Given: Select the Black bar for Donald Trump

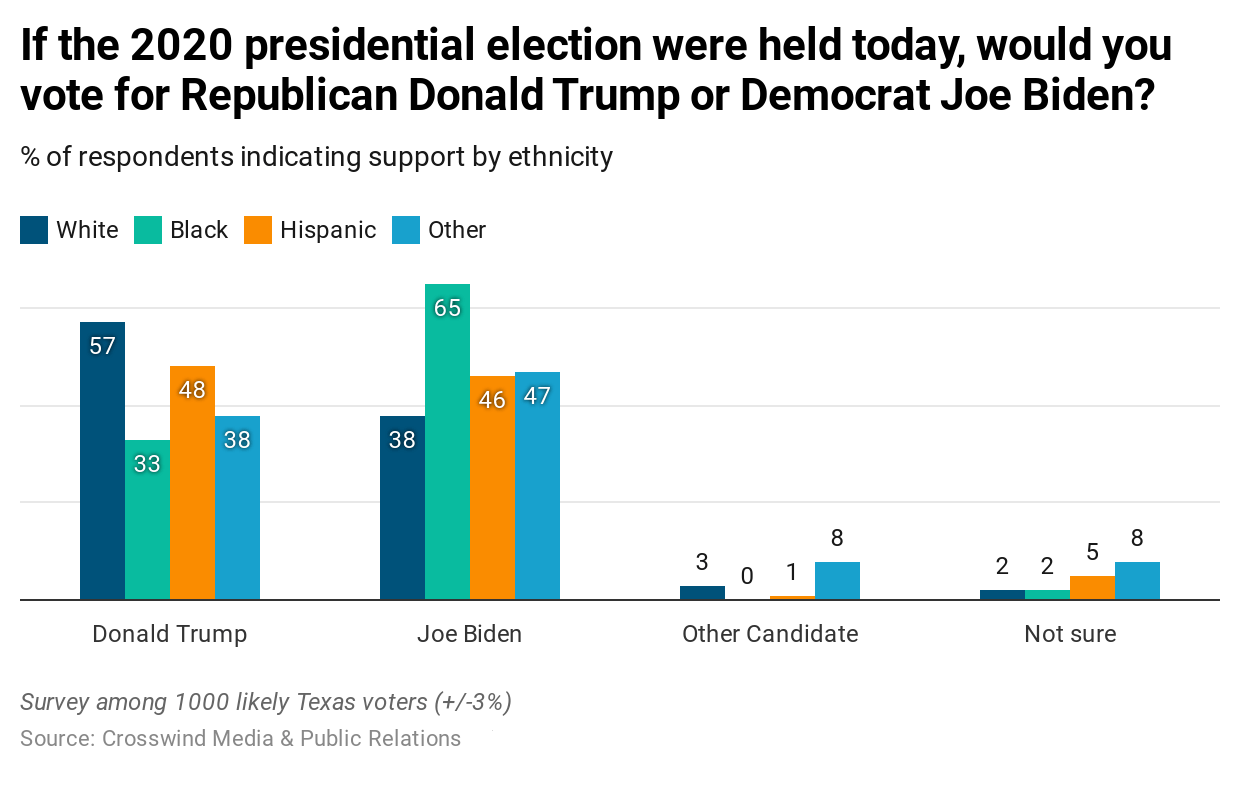Looking at the screenshot, I should pos(147,519).
